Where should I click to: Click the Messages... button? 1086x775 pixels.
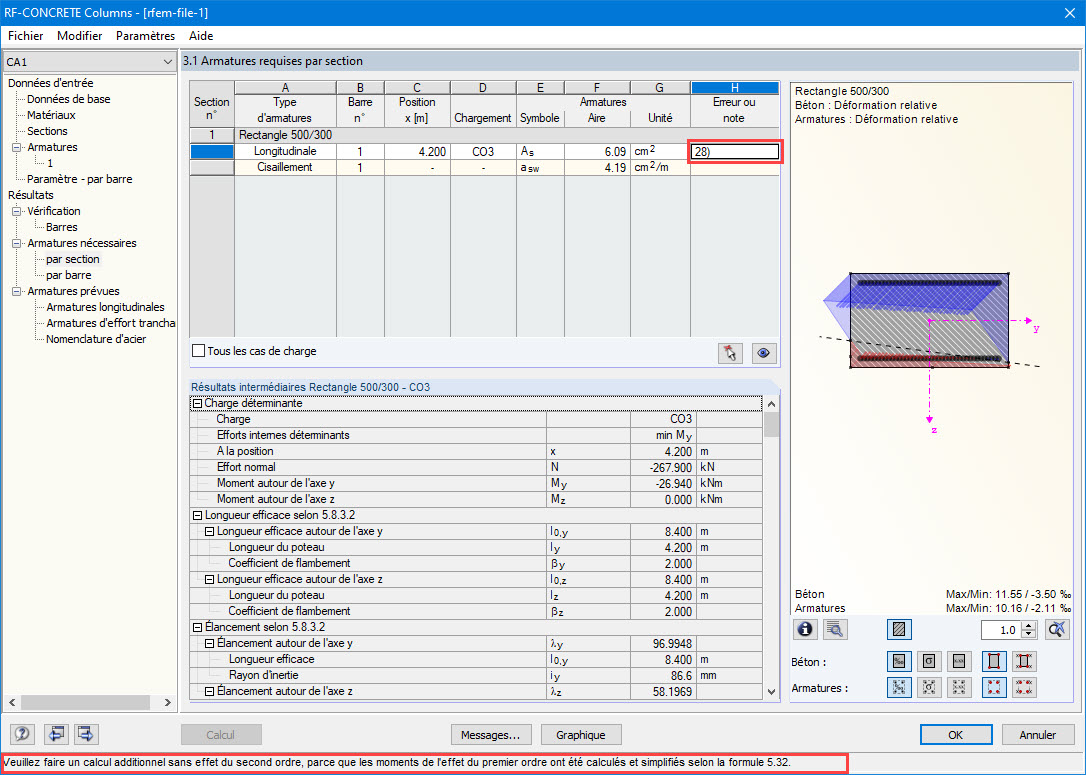491,735
